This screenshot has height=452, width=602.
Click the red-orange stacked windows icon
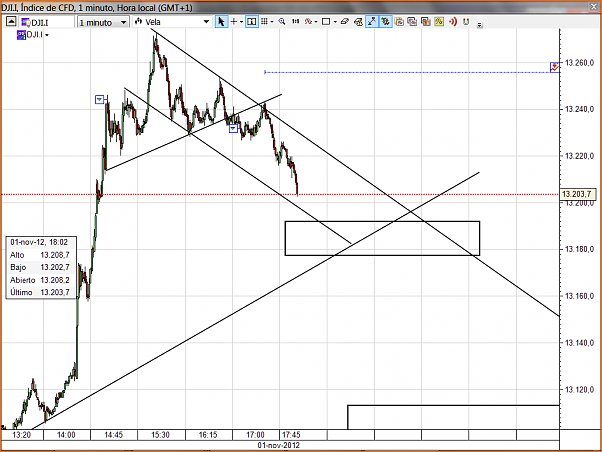426,22
